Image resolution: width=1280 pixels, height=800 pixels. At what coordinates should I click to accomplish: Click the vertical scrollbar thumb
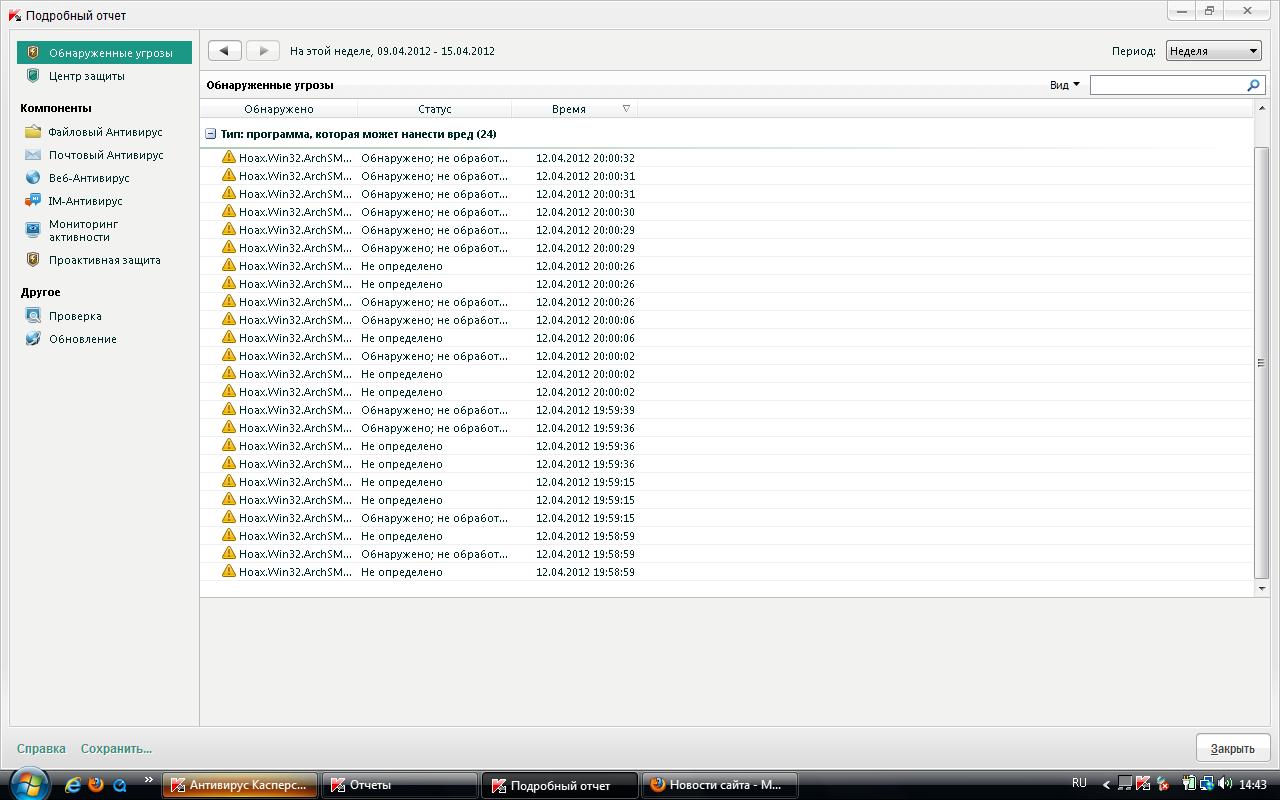coord(1261,362)
